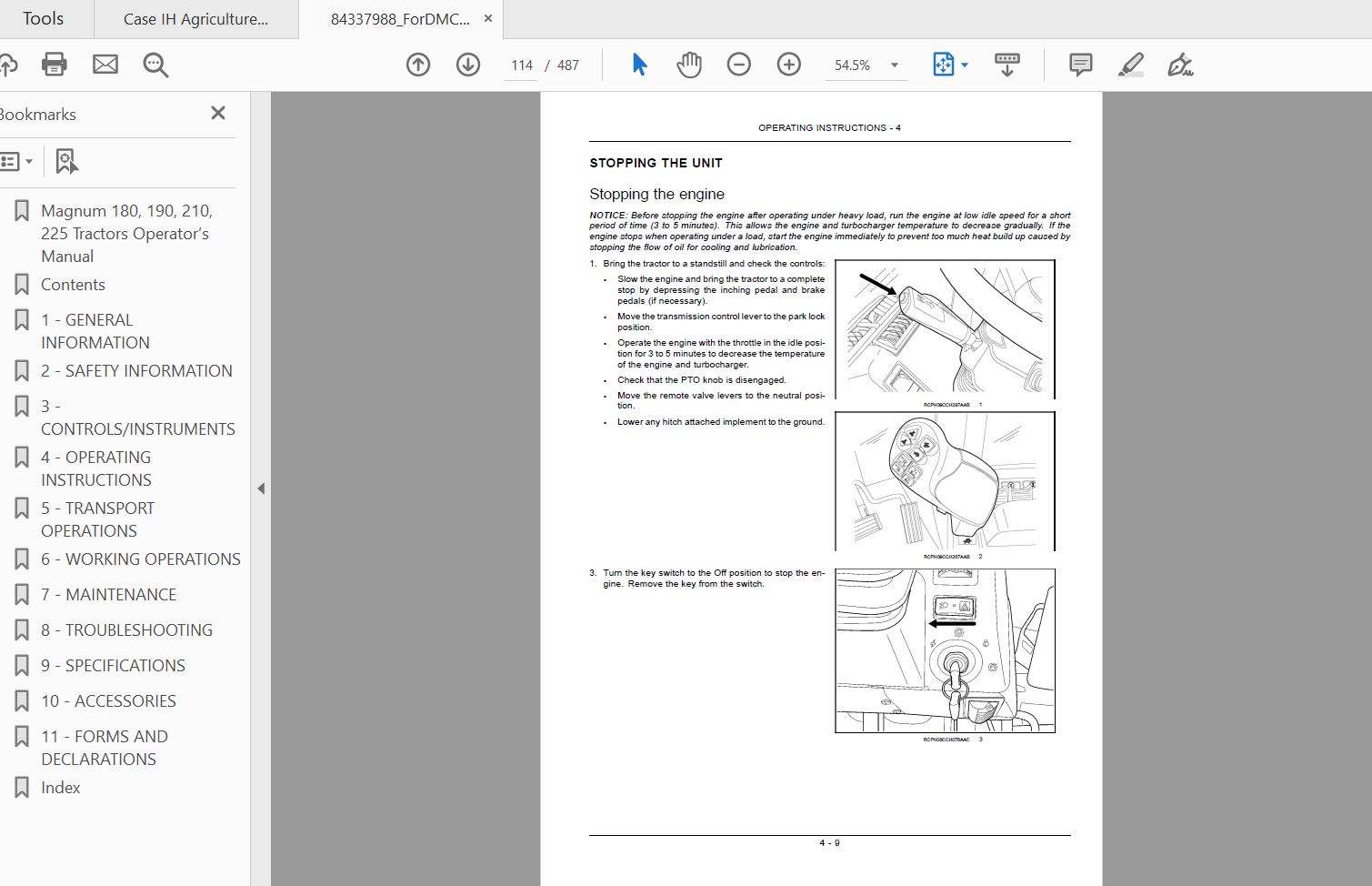Click the multifunction handle illustration
Screen dimensions: 1372x886
pyautogui.click(x=945, y=481)
